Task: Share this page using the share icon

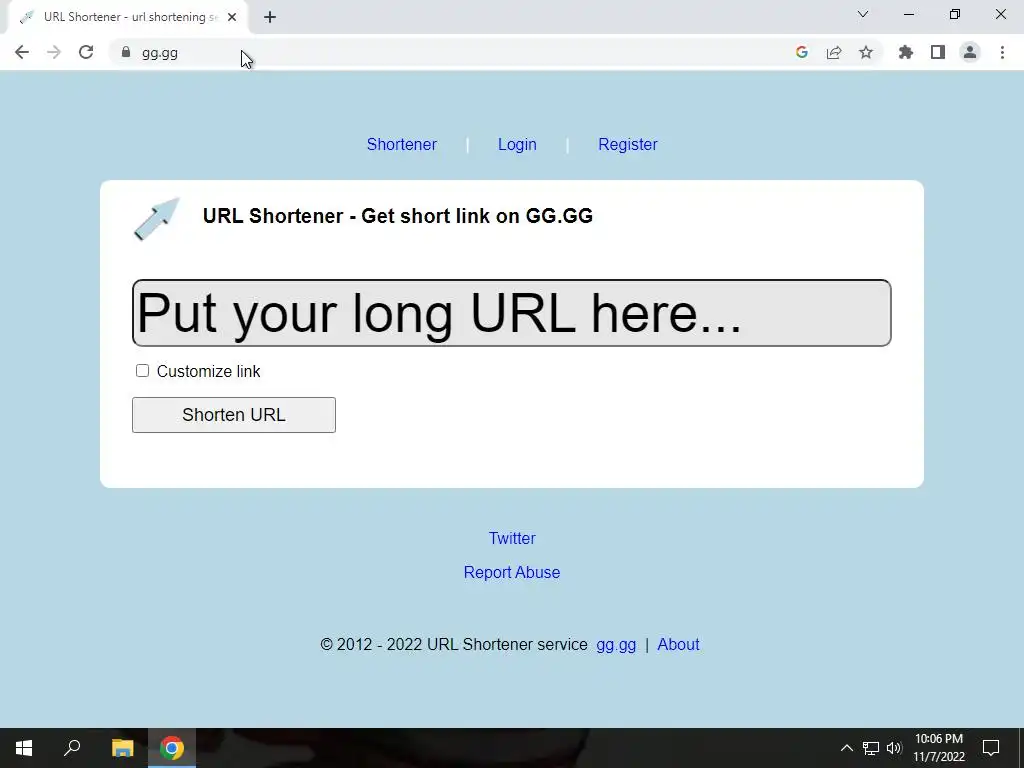Action: [833, 52]
